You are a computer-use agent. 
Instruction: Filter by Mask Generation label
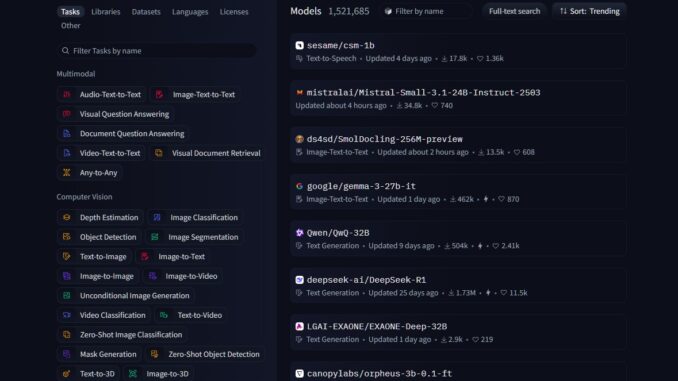click(108, 354)
